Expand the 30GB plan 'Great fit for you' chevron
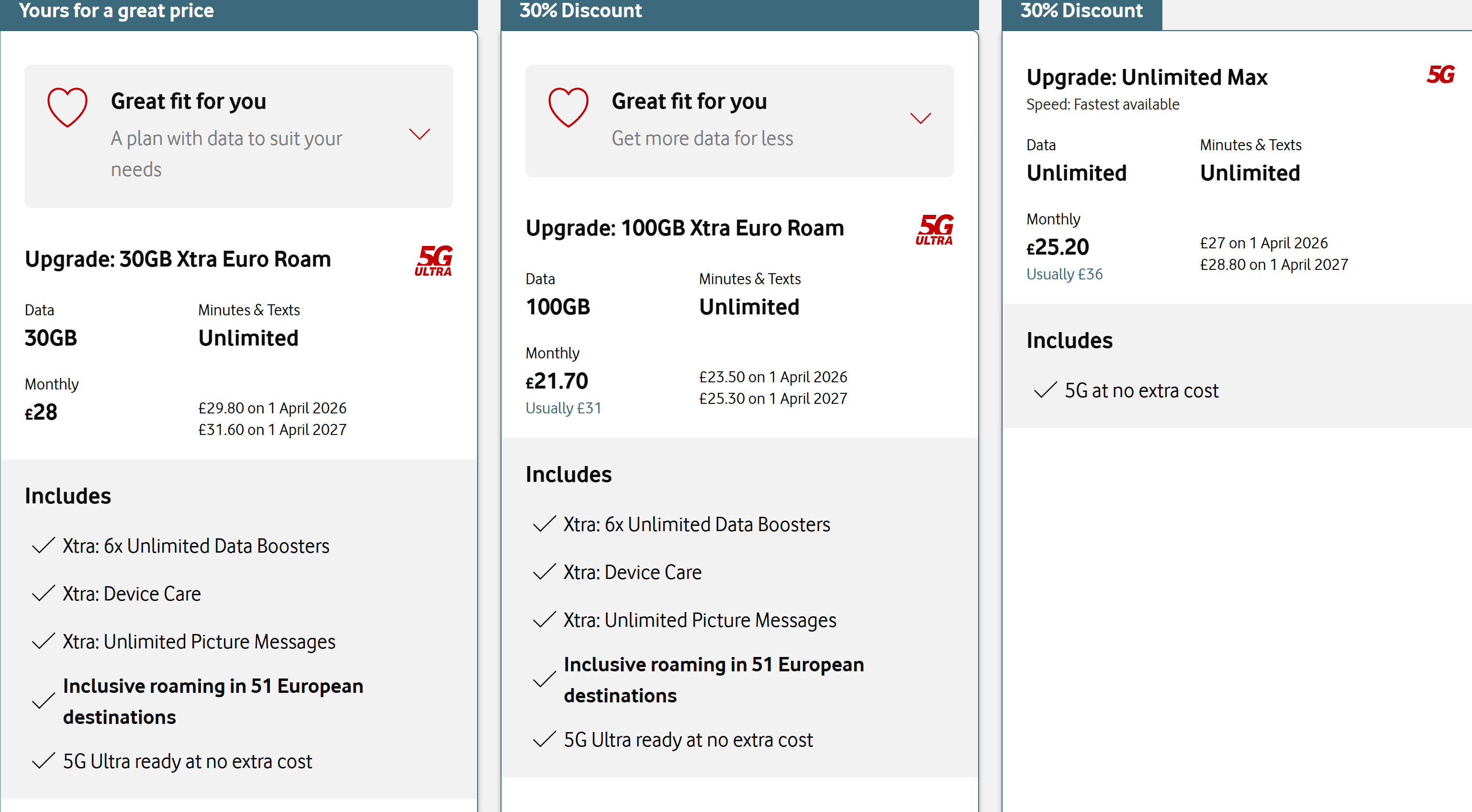 coord(419,134)
